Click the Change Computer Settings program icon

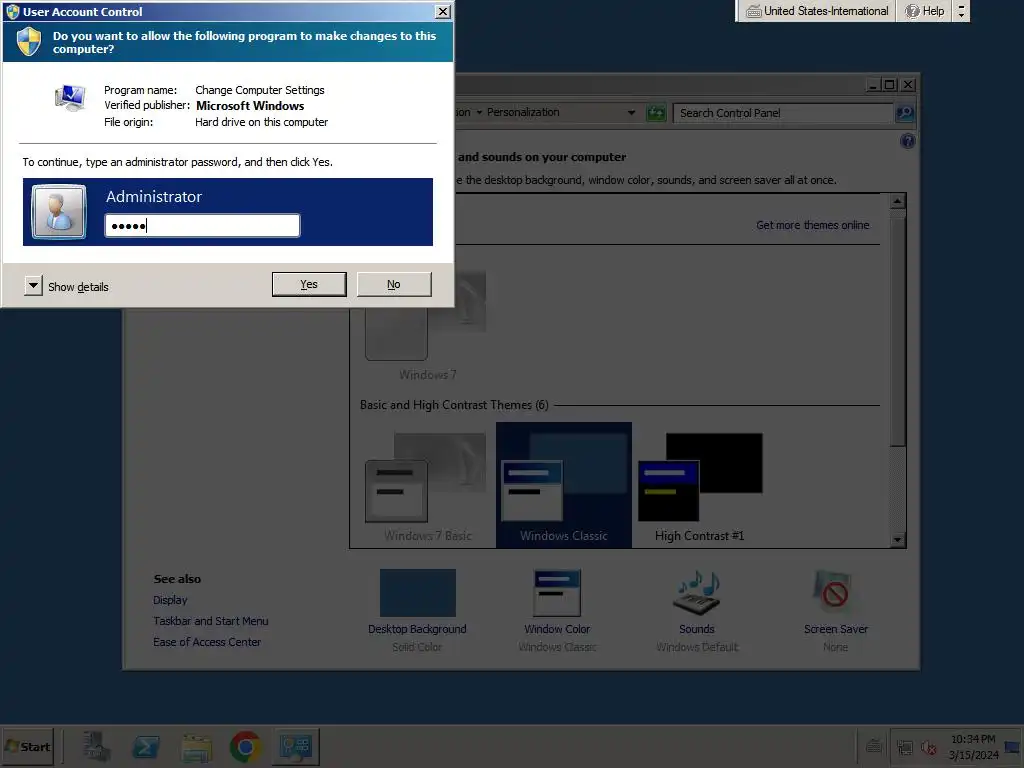70,98
